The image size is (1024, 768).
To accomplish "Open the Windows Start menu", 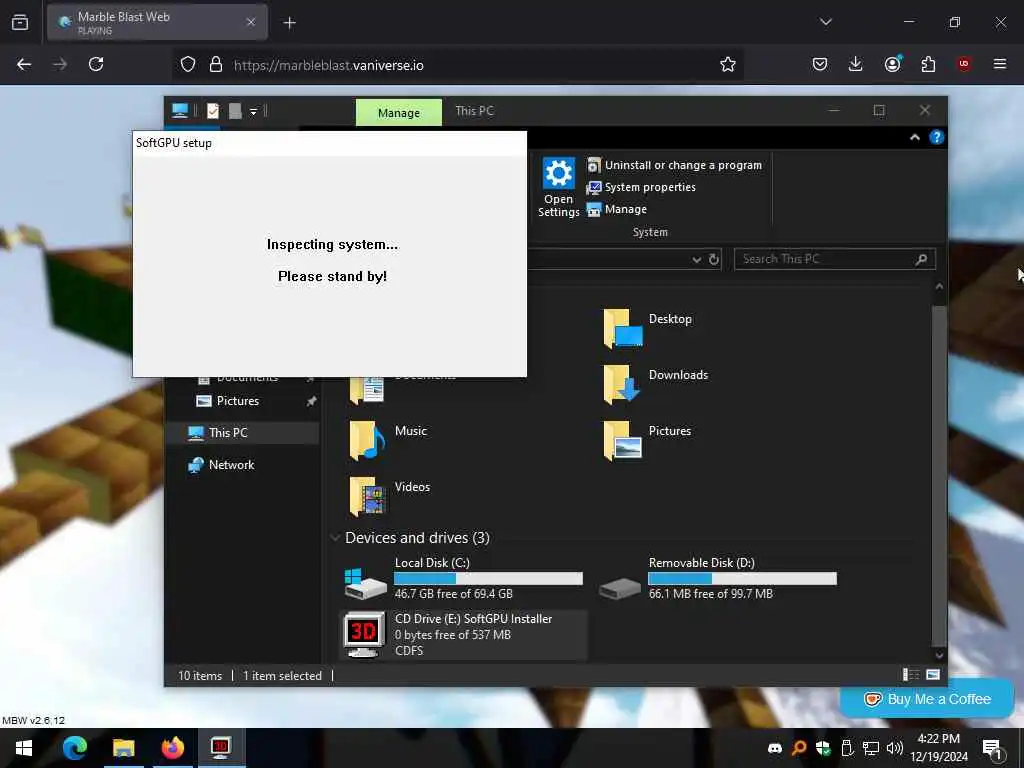I will (24, 748).
